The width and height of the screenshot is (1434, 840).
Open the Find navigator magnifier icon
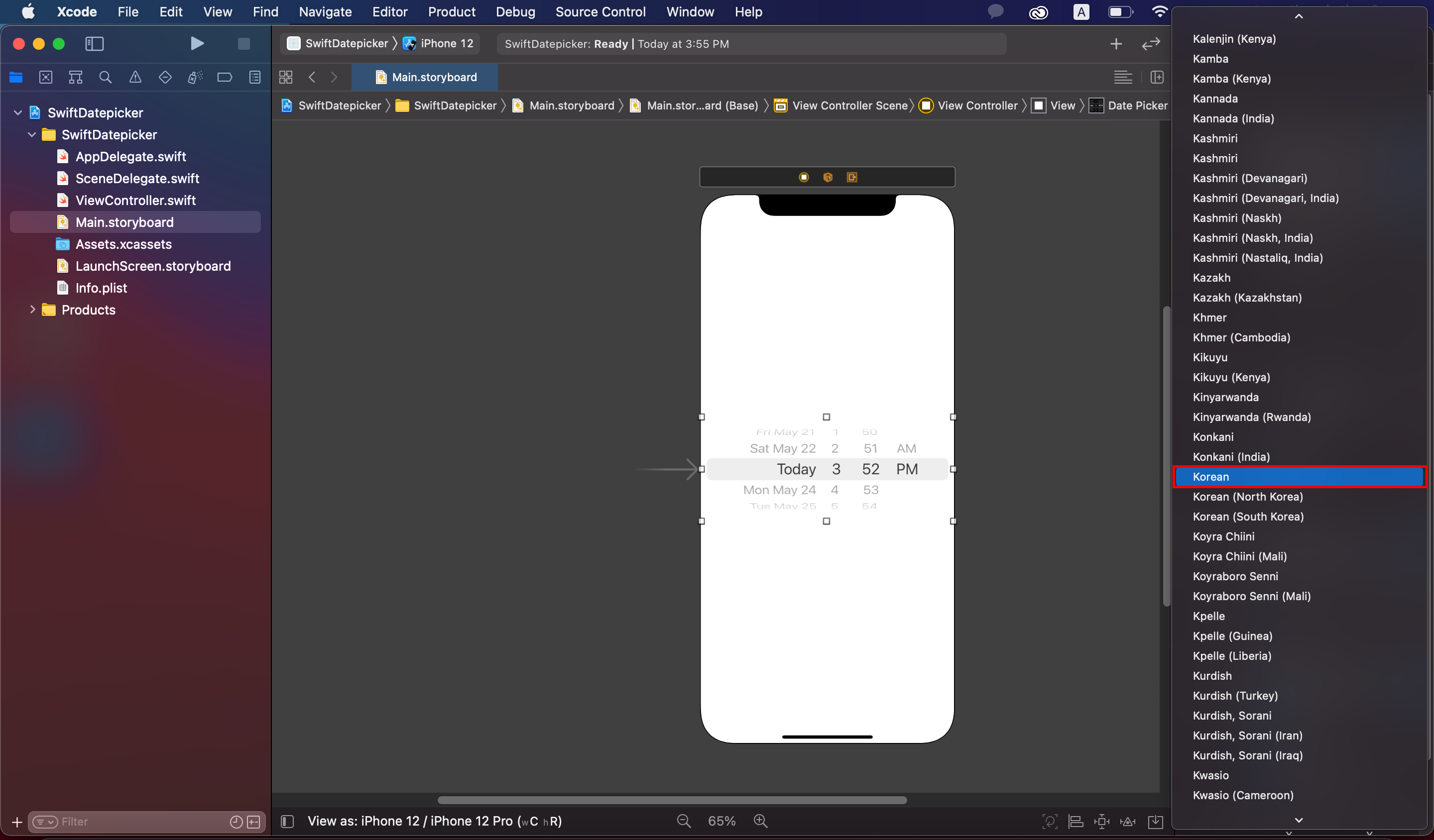pos(105,77)
